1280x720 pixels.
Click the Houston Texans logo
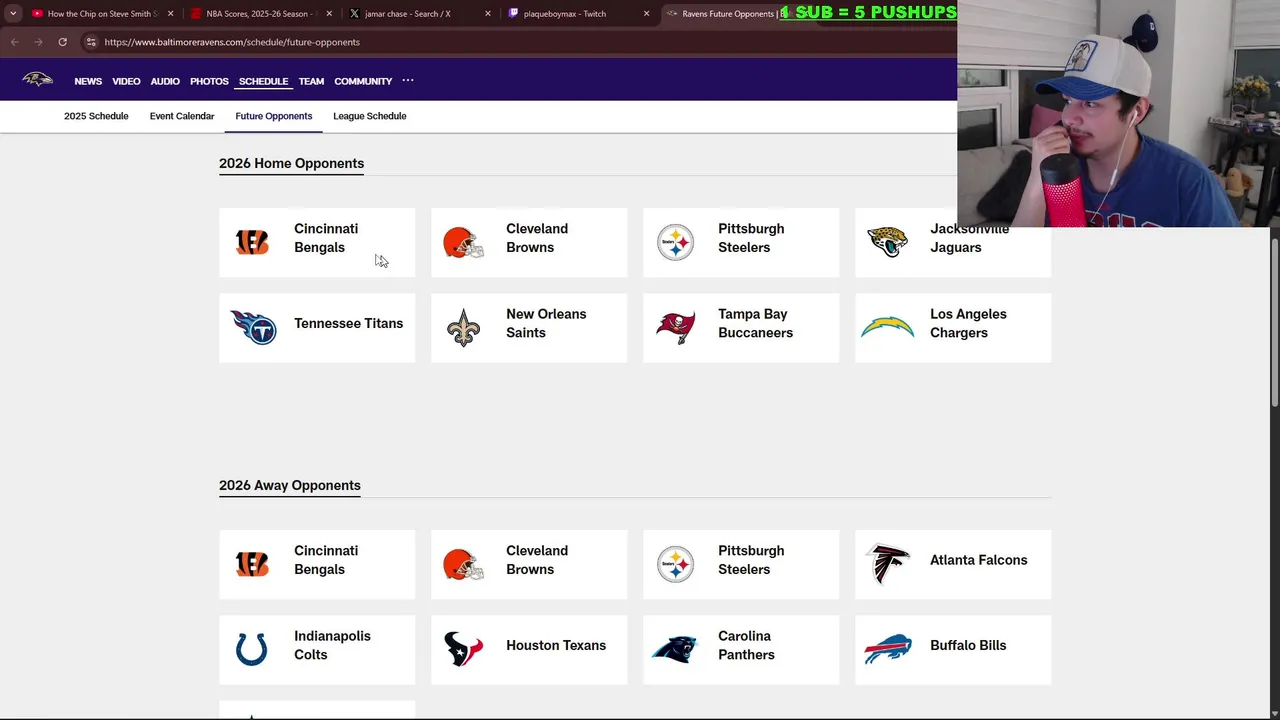tap(463, 649)
